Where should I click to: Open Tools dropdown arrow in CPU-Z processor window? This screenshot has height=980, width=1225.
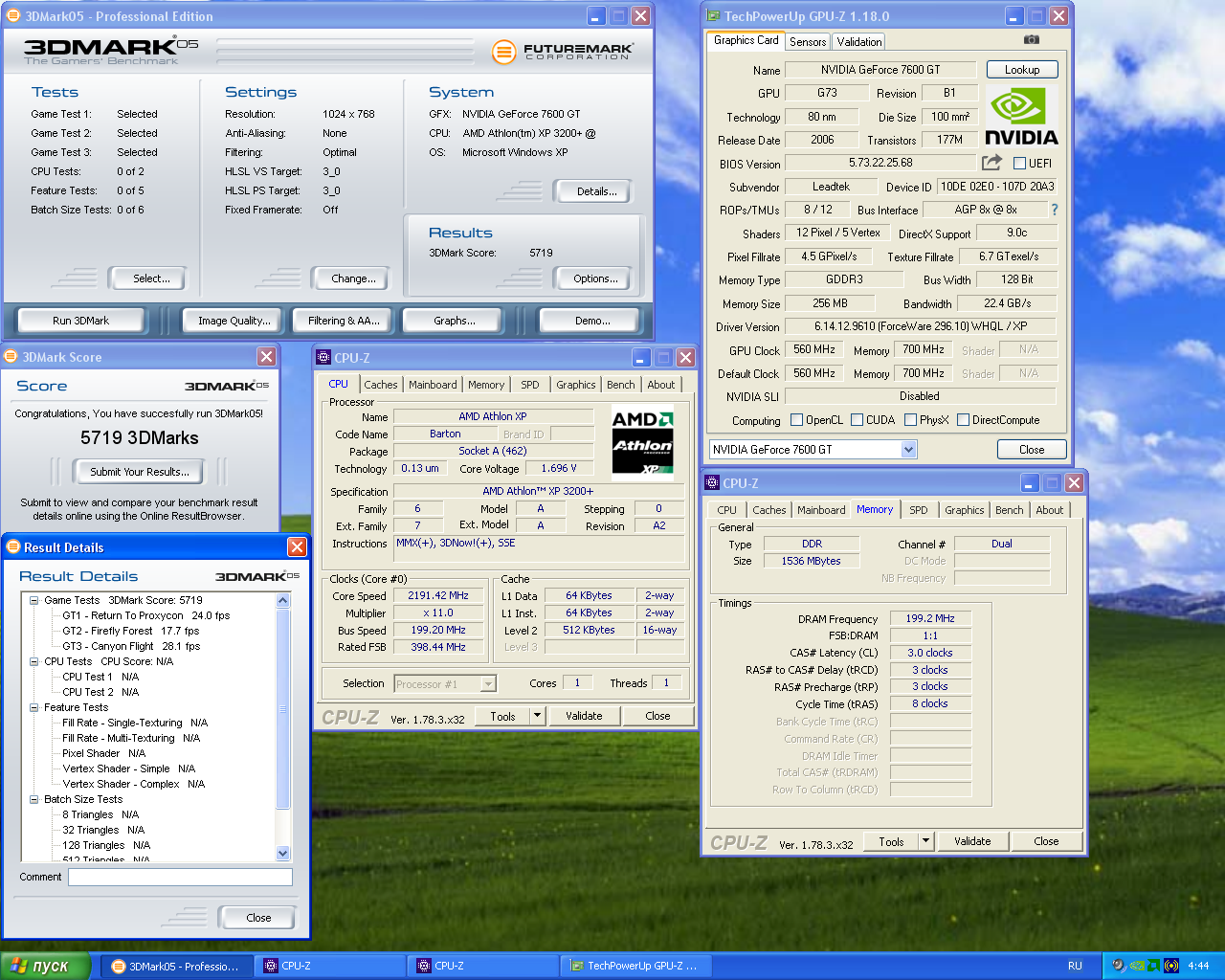(538, 716)
